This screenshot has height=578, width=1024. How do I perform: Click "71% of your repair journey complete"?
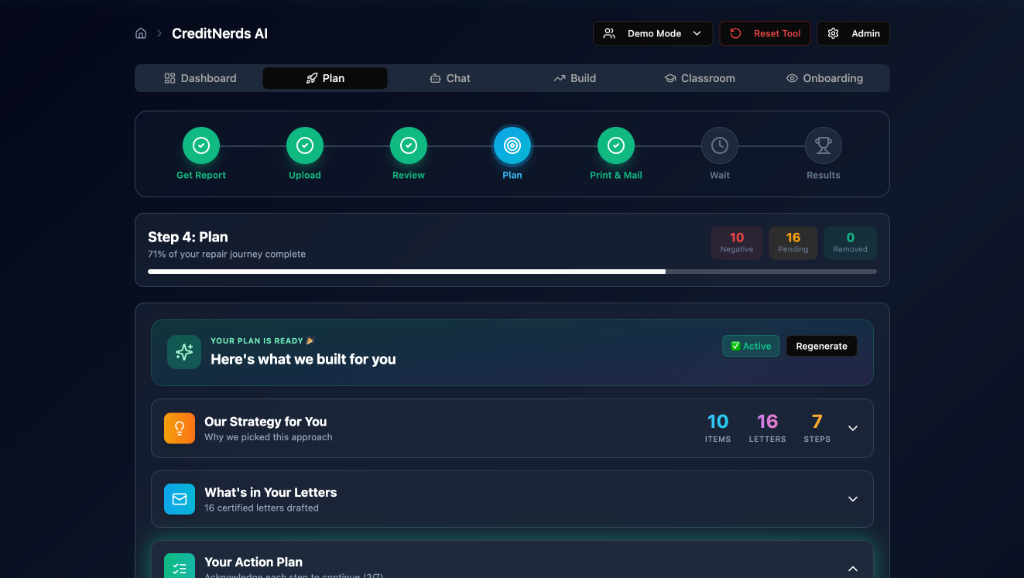click(227, 254)
